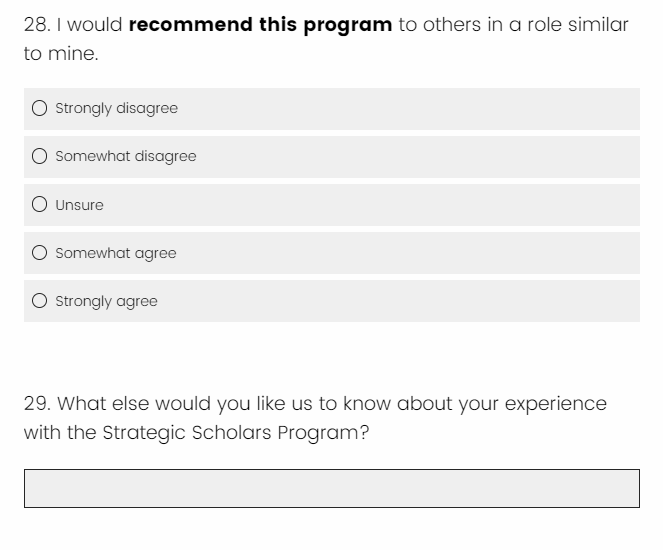Focus the question 29 answer text box

click(x=331, y=489)
